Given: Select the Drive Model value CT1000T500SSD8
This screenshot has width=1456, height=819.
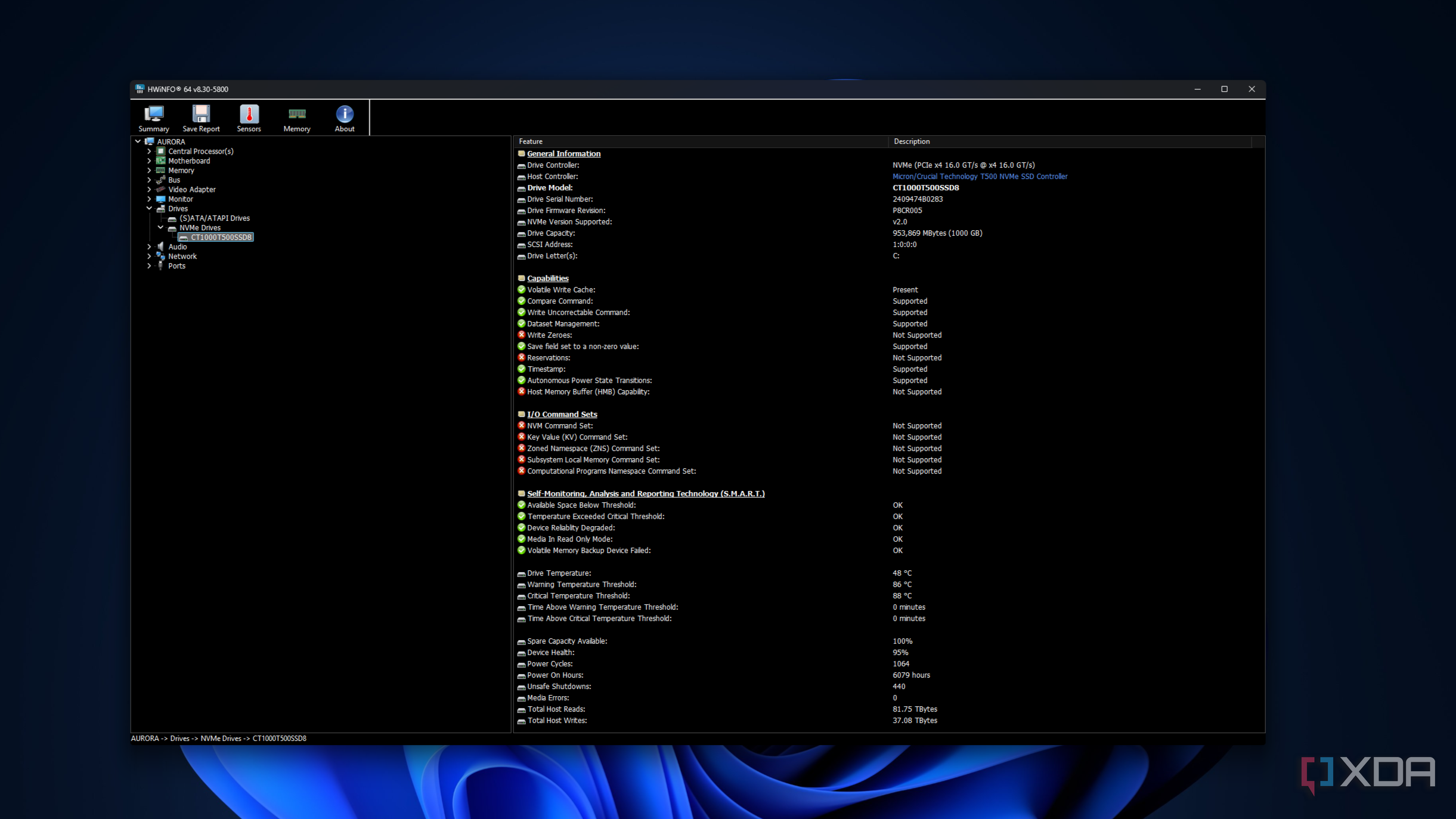Looking at the screenshot, I should pos(925,187).
